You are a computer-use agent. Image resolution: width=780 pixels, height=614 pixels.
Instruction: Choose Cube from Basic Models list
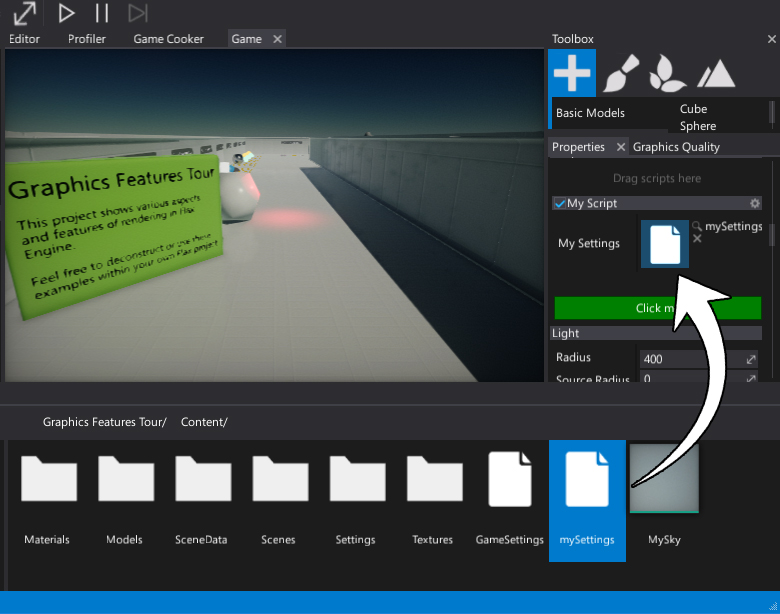pos(693,108)
